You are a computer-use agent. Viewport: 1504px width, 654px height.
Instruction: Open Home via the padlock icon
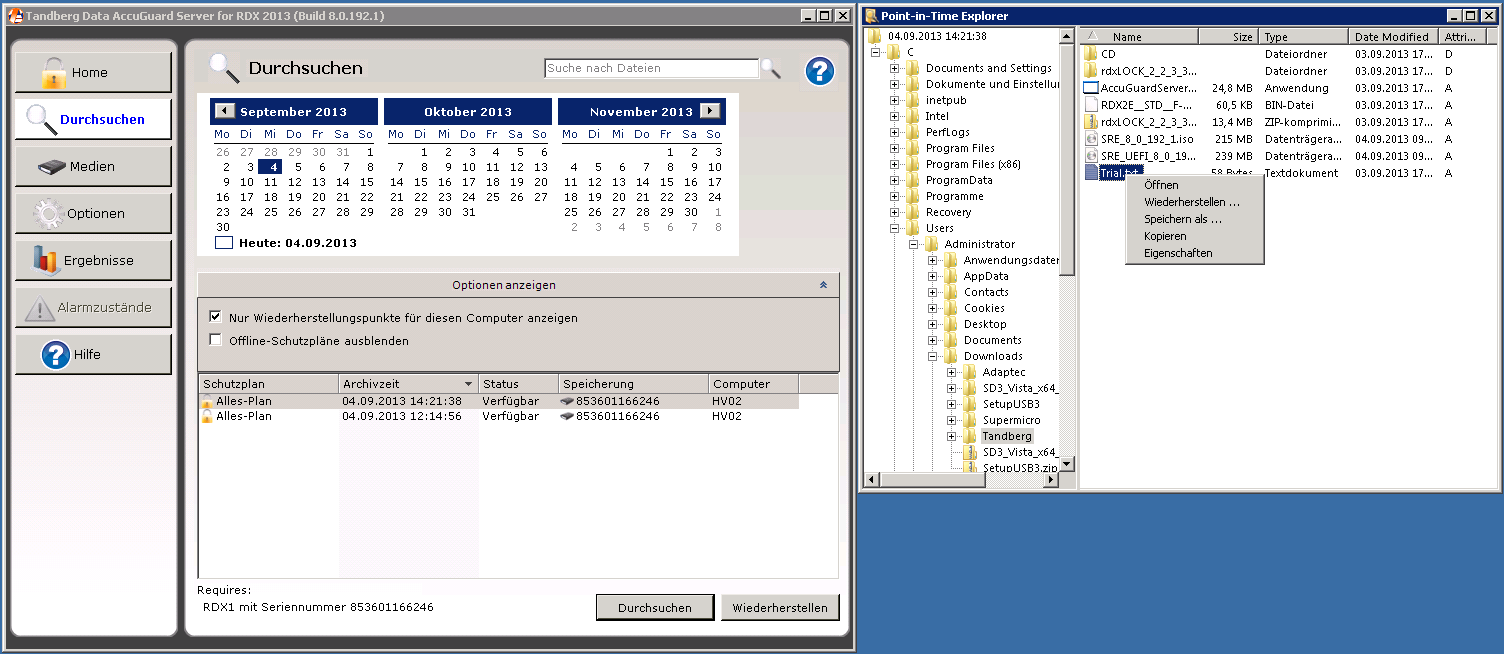(54, 72)
